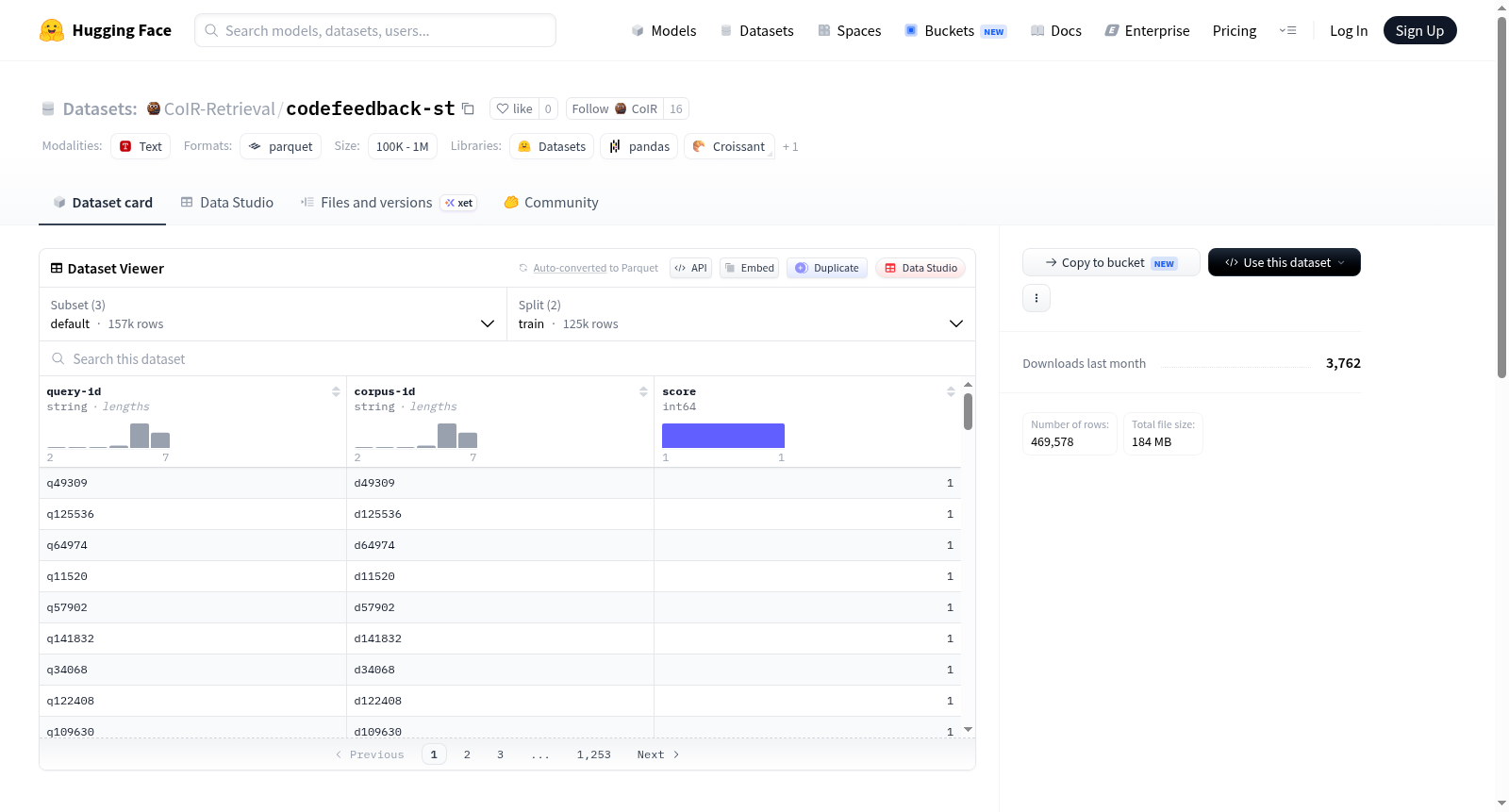Switch to the Files and versions tab
Viewport: 1509px width, 812px height.
(388, 203)
